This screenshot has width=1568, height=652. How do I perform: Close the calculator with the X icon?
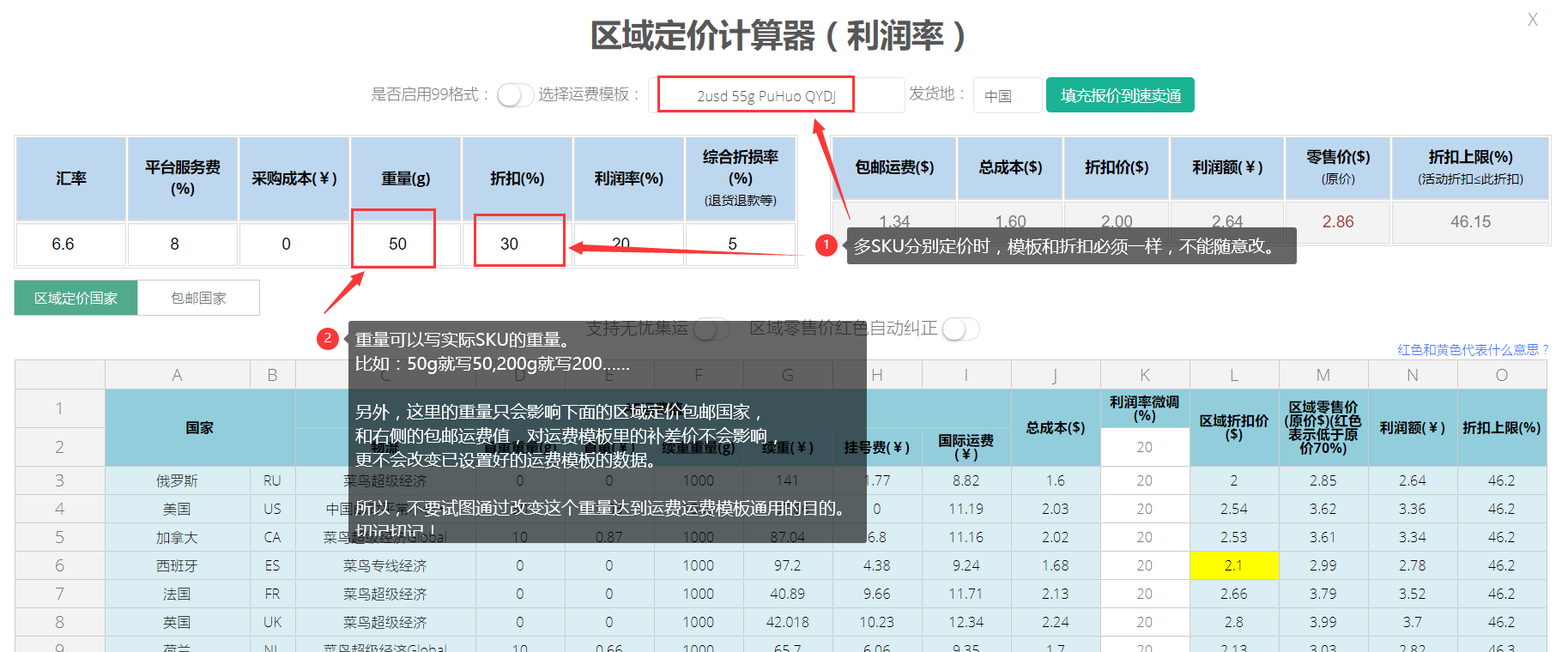(x=1532, y=20)
